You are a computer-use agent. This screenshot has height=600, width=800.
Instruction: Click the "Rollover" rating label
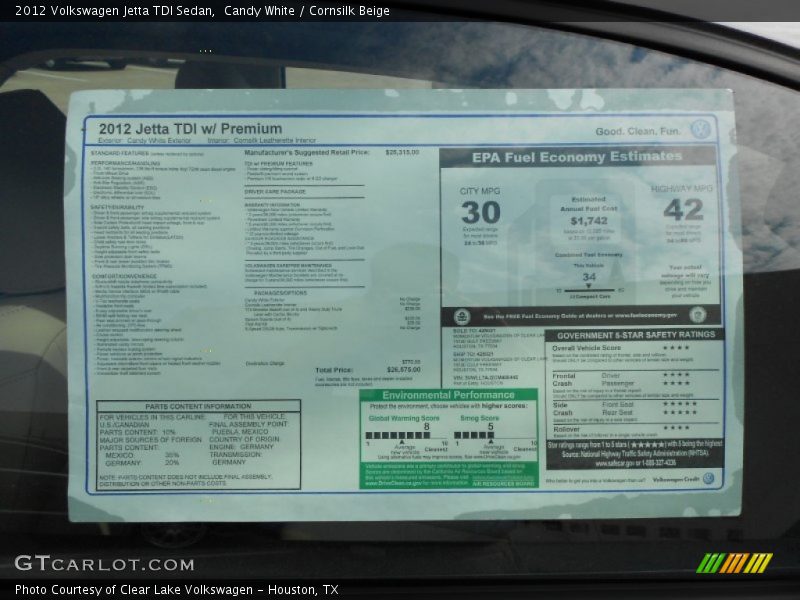tap(566, 429)
